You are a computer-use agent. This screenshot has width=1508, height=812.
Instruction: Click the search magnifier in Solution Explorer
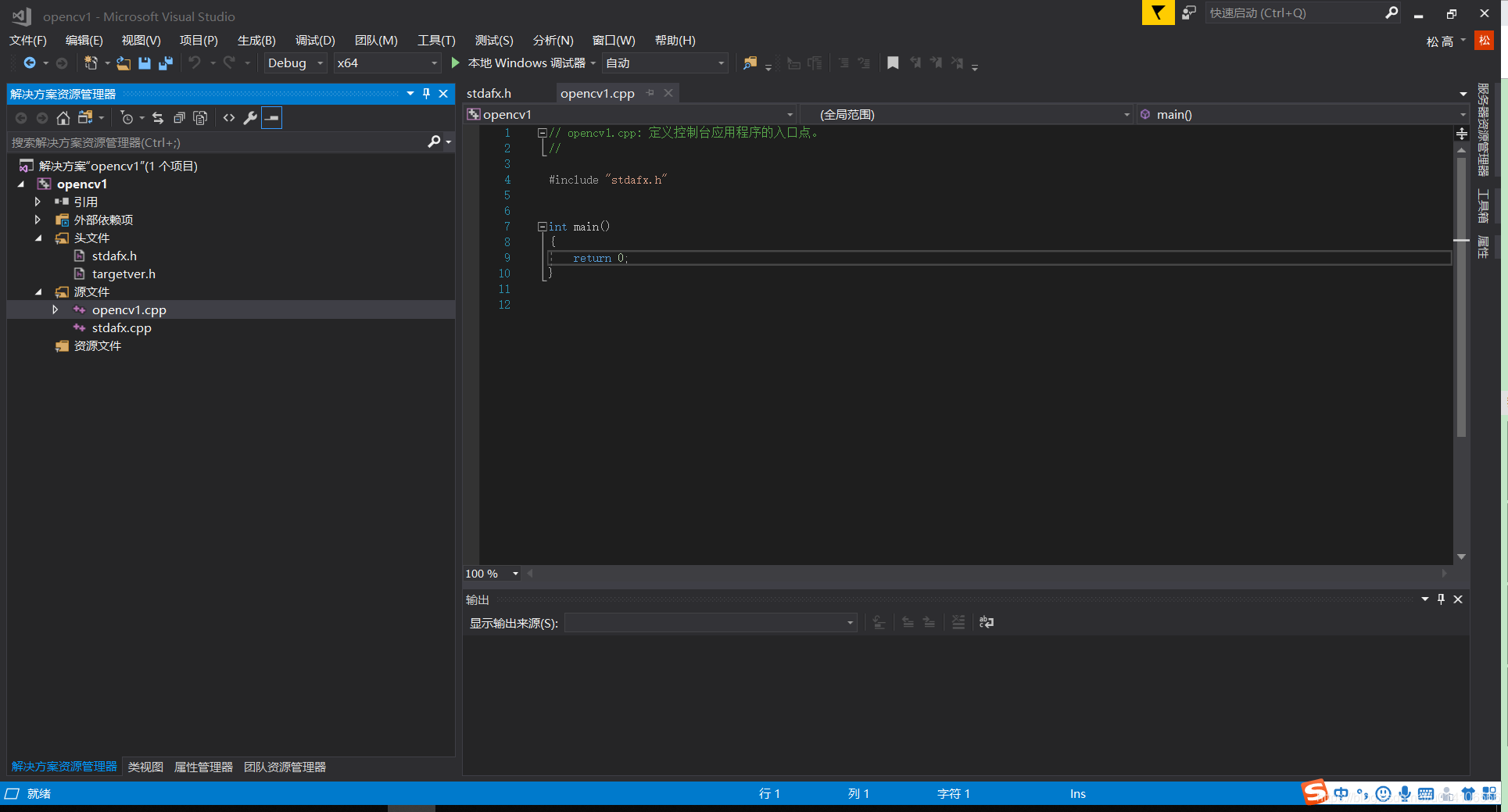(x=435, y=142)
